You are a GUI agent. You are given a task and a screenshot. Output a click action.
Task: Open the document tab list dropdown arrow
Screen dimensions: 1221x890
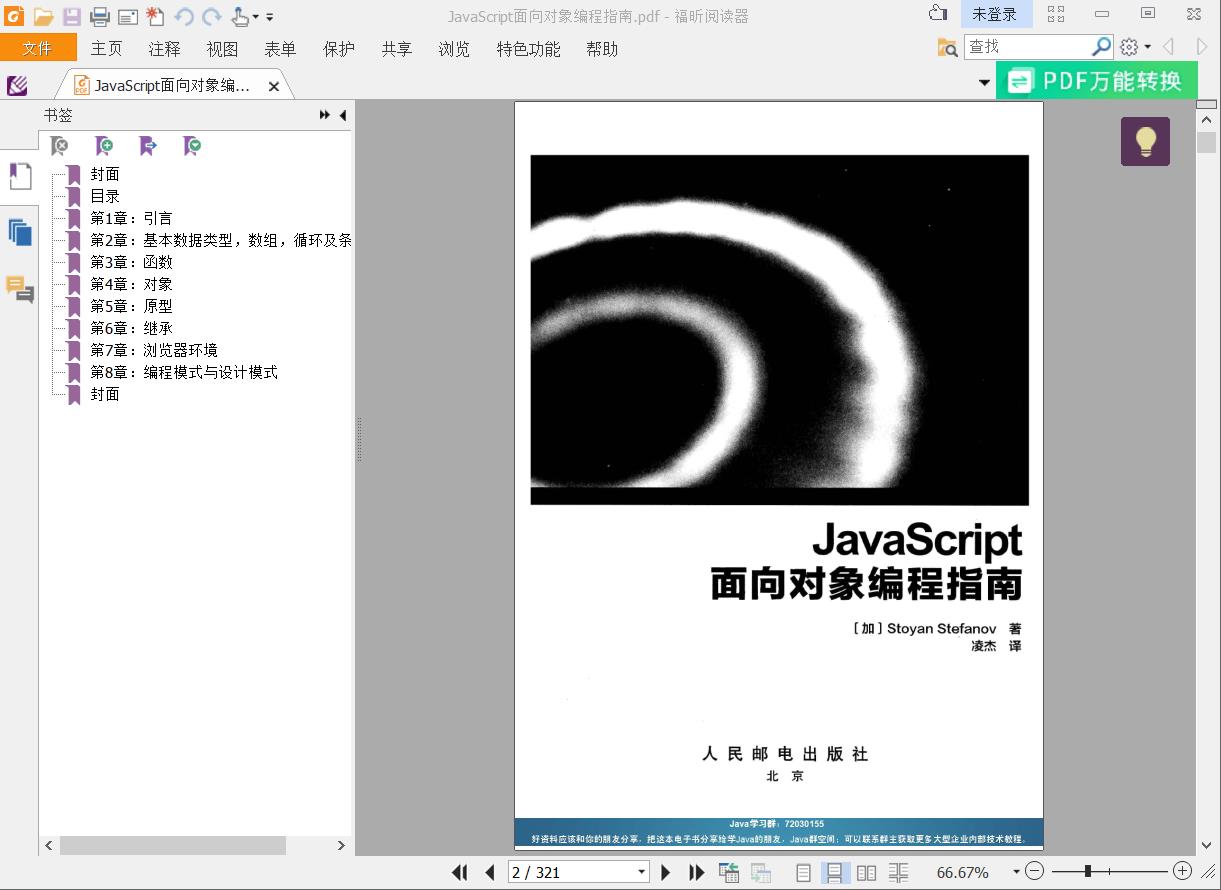(x=984, y=84)
